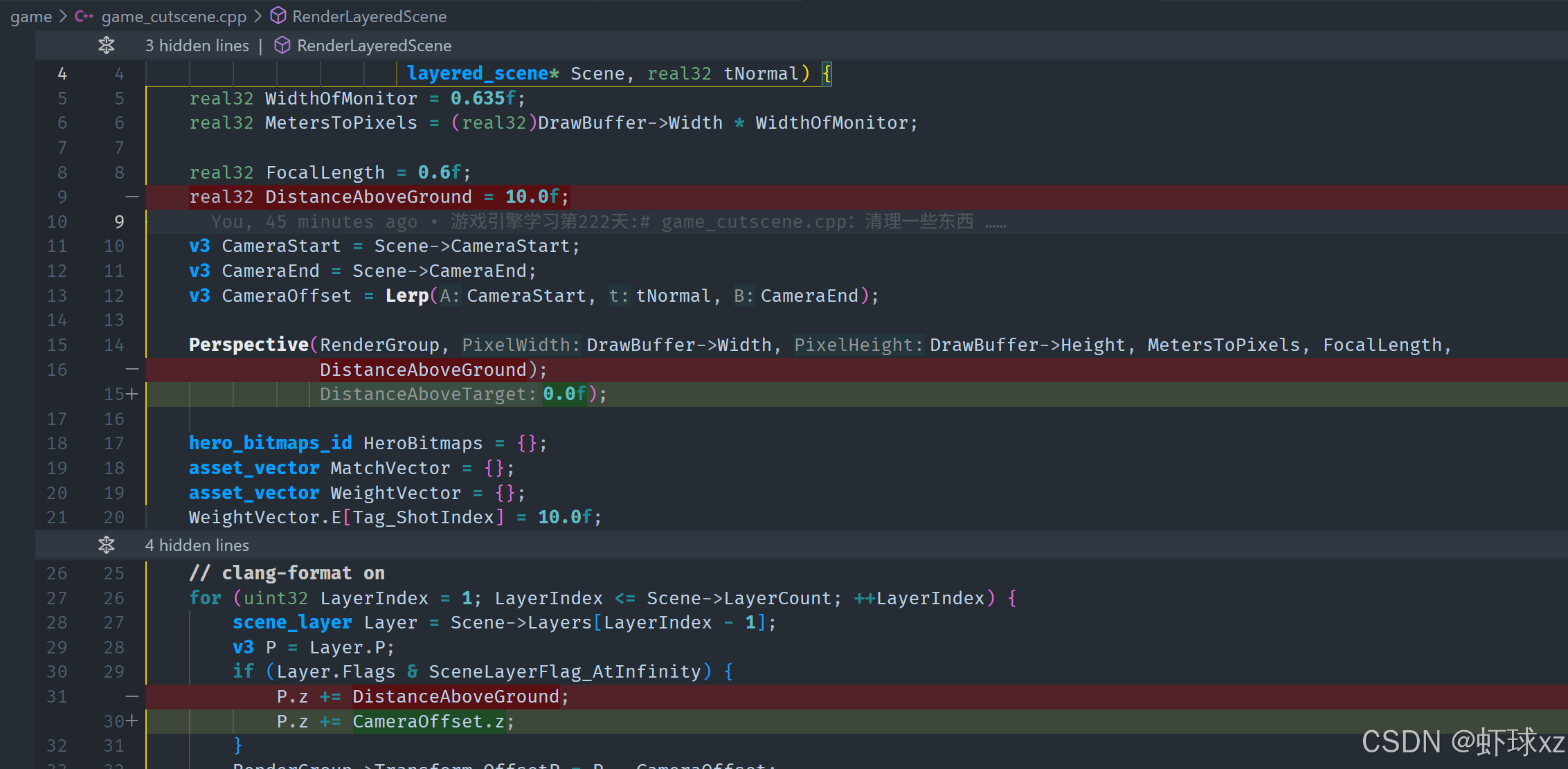The width and height of the screenshot is (1568, 769).
Task: Click the minus marker beside the P.z += DistanceAboveGround line
Action: tap(132, 696)
